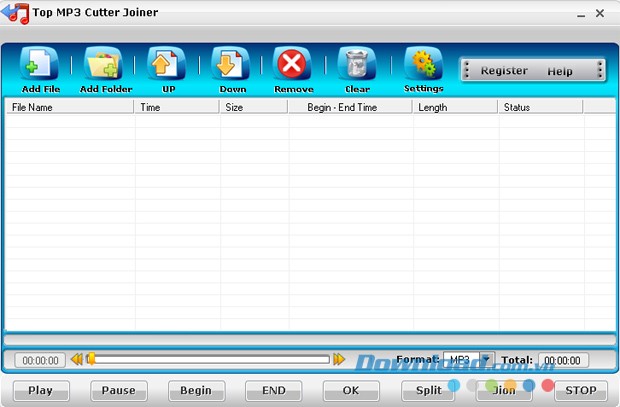This screenshot has height=407, width=620.
Task: Click the seek backward arrows icon
Action: (77, 359)
